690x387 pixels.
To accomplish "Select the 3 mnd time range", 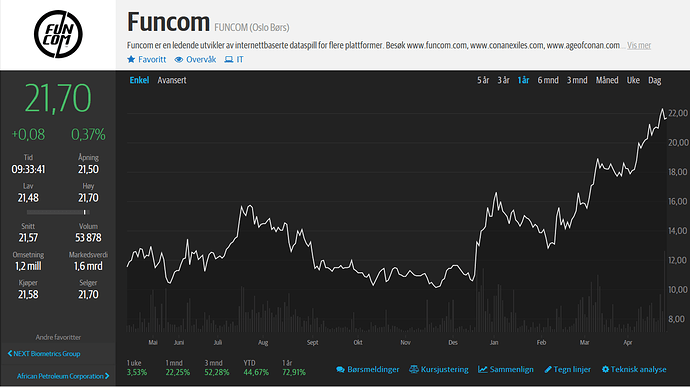I will click(577, 80).
